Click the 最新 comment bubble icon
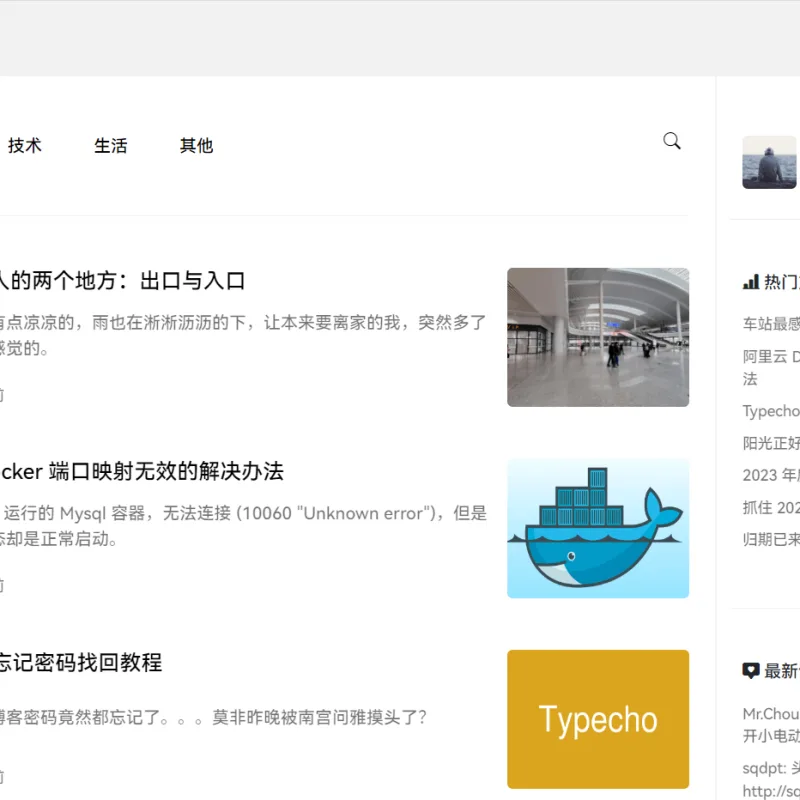 (x=751, y=670)
